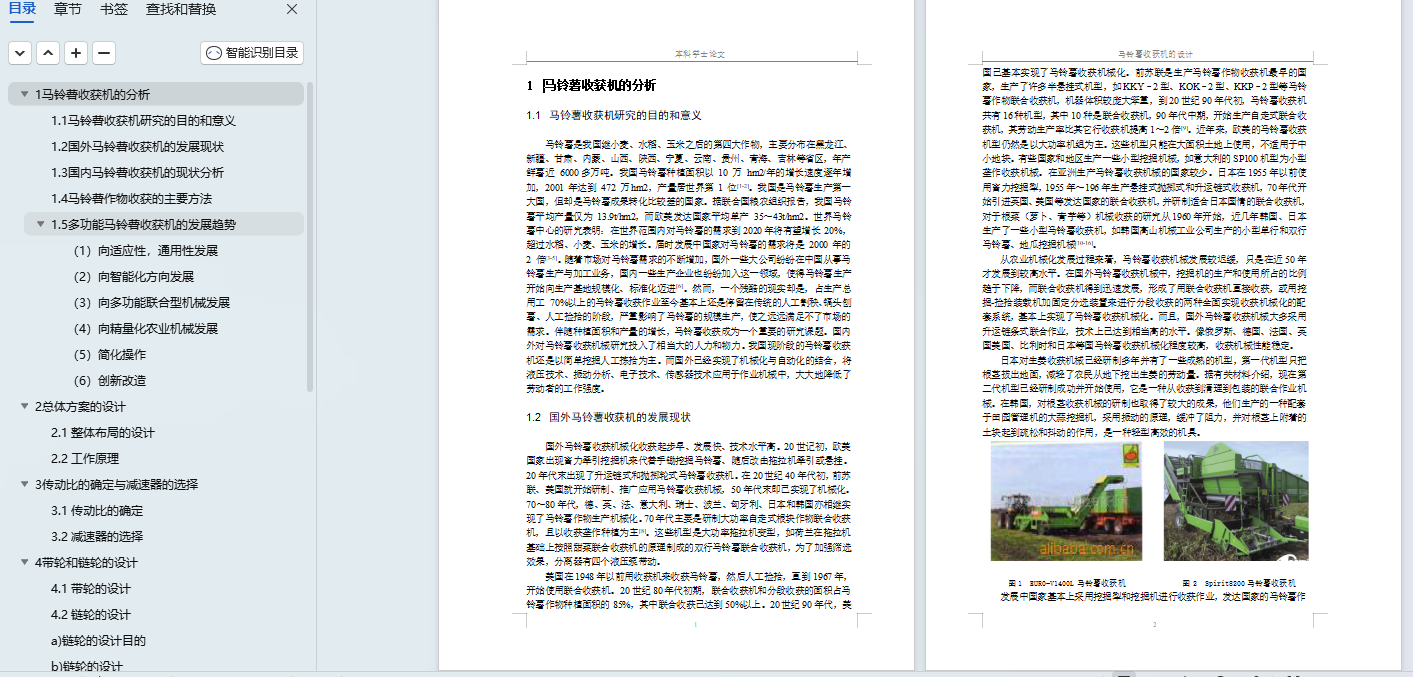Collapse the 1马铃薯收获机的分析 section arrow
The width and height of the screenshot is (1413, 677).
pos(24,95)
